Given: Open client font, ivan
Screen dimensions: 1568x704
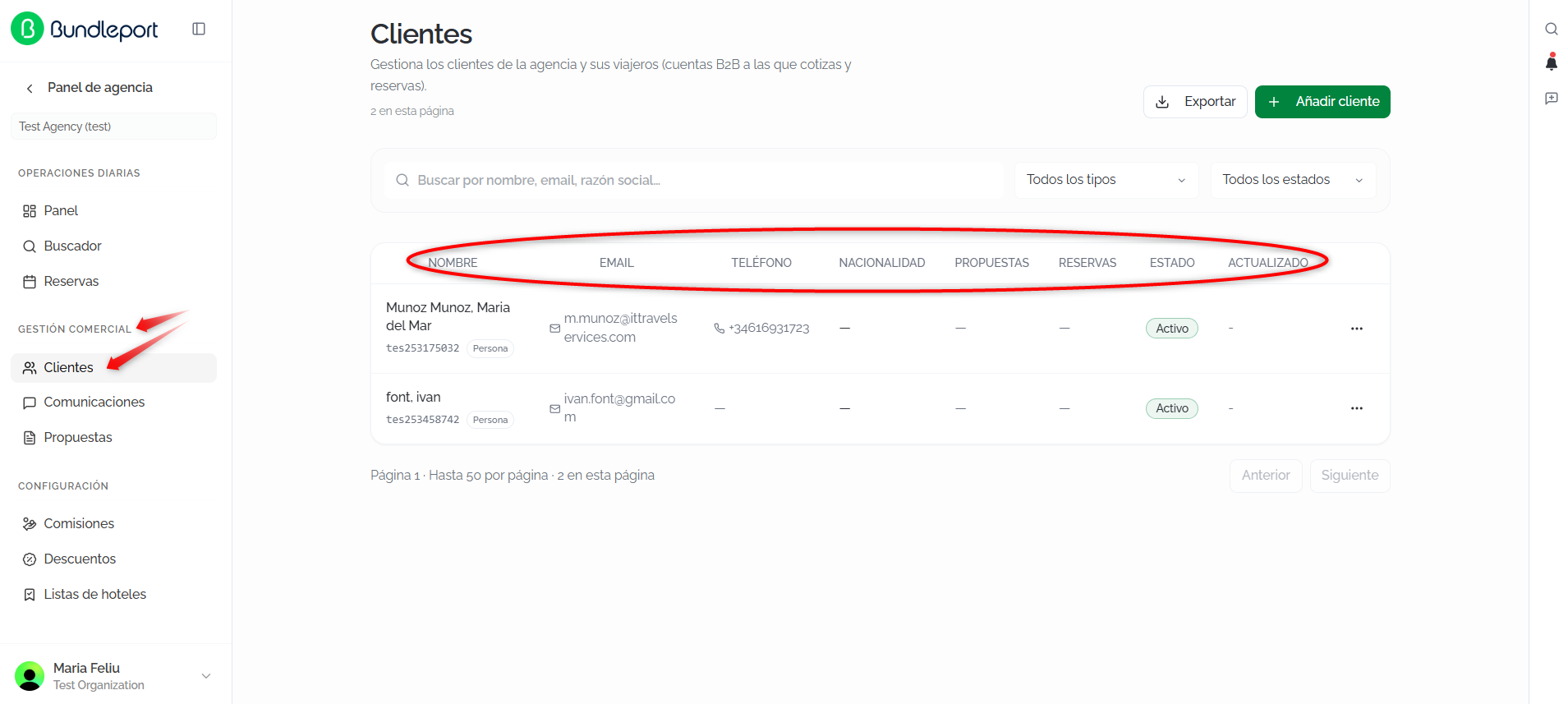Looking at the screenshot, I should tap(413, 398).
